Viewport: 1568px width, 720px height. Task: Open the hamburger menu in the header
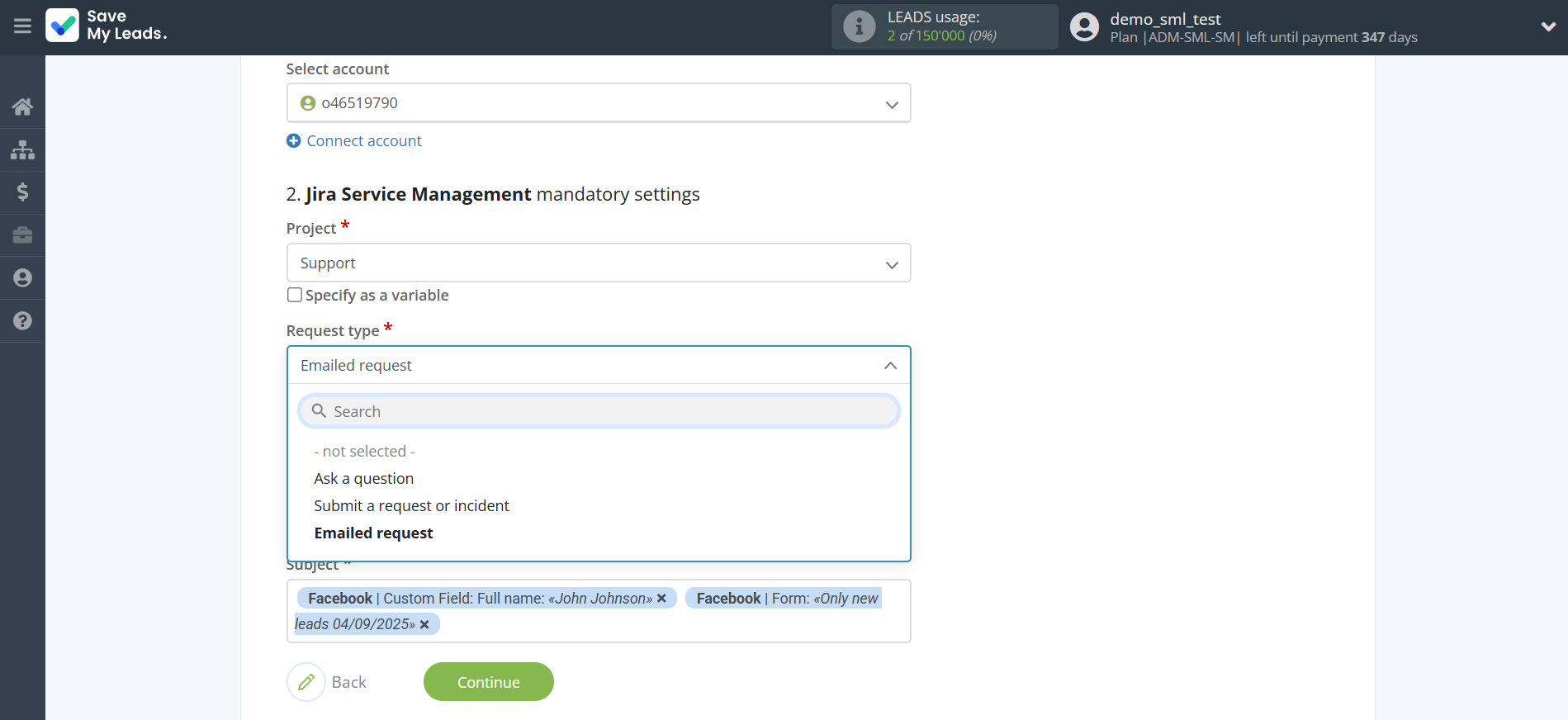click(x=22, y=26)
